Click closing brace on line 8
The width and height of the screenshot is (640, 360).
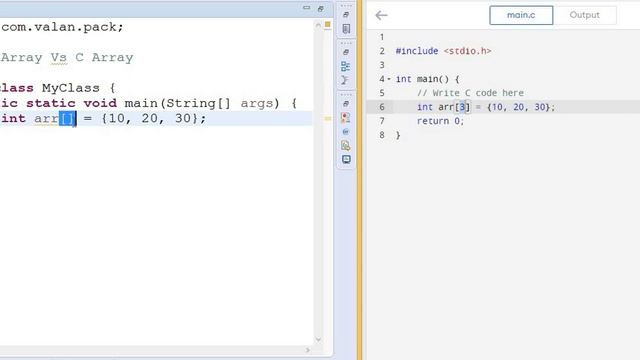tap(398, 135)
